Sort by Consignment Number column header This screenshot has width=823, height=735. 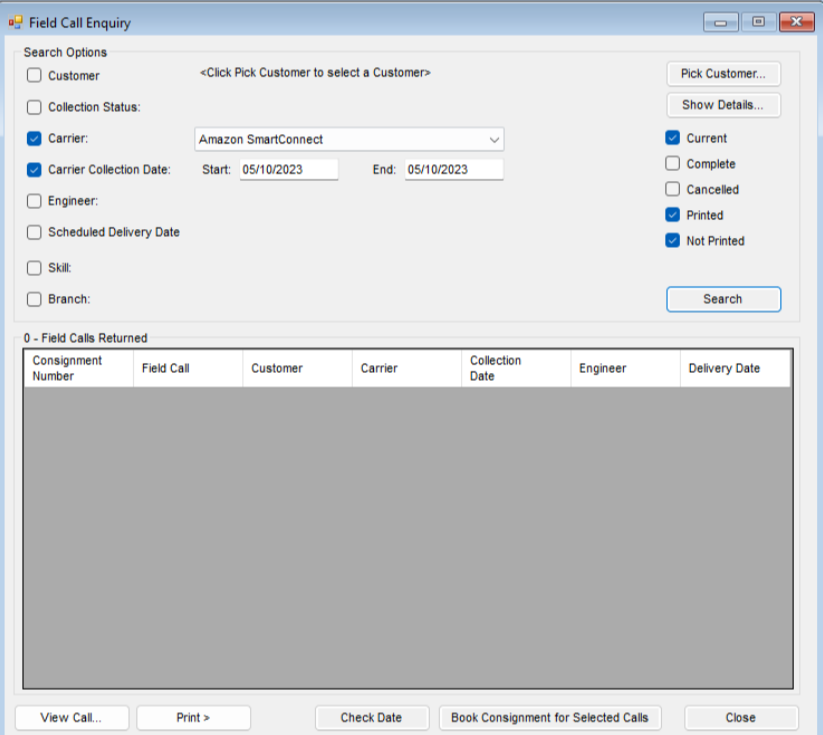tap(78, 368)
